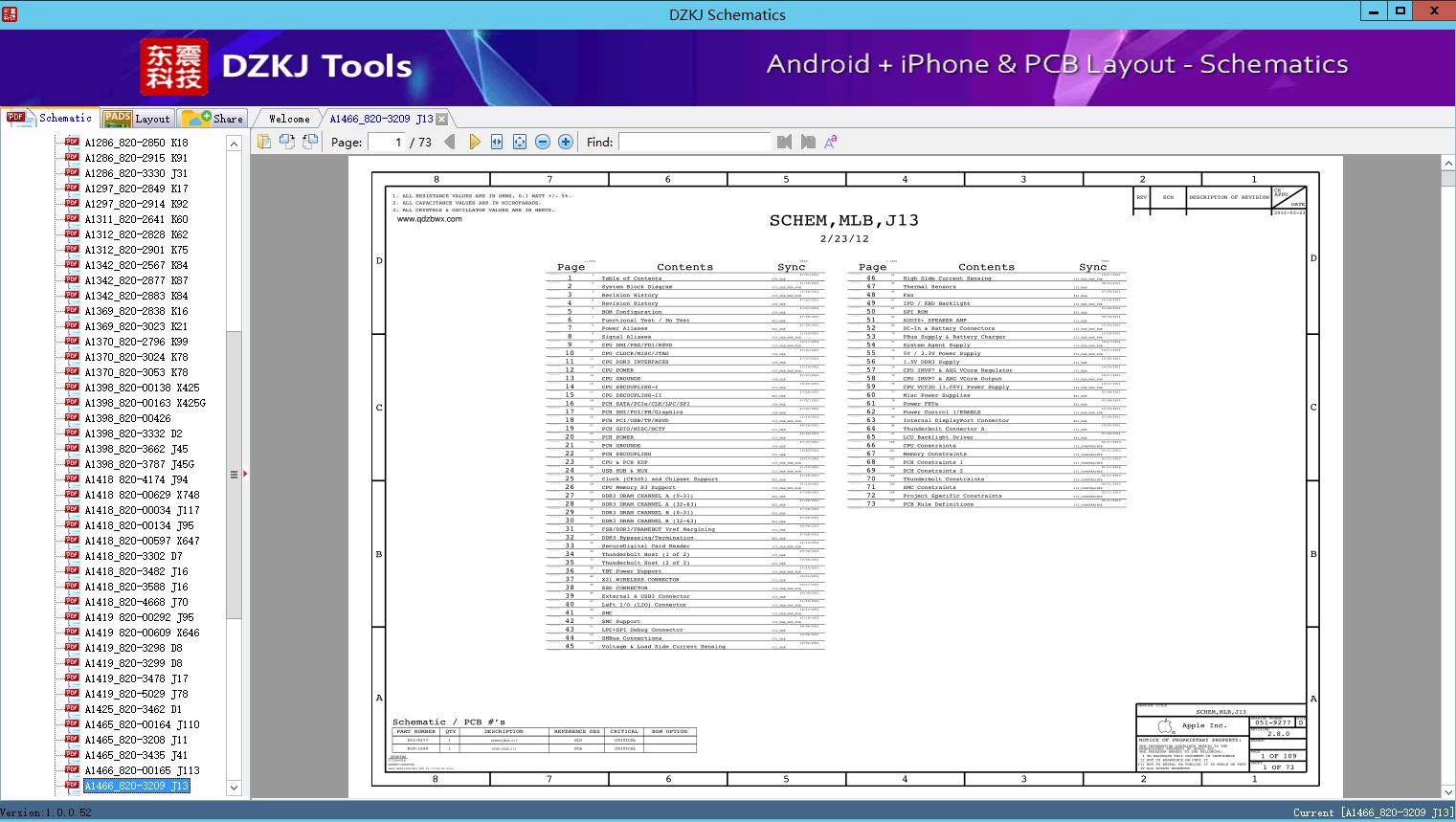Open the PADS Layout tab
The image size is (1456, 822).
(x=137, y=119)
